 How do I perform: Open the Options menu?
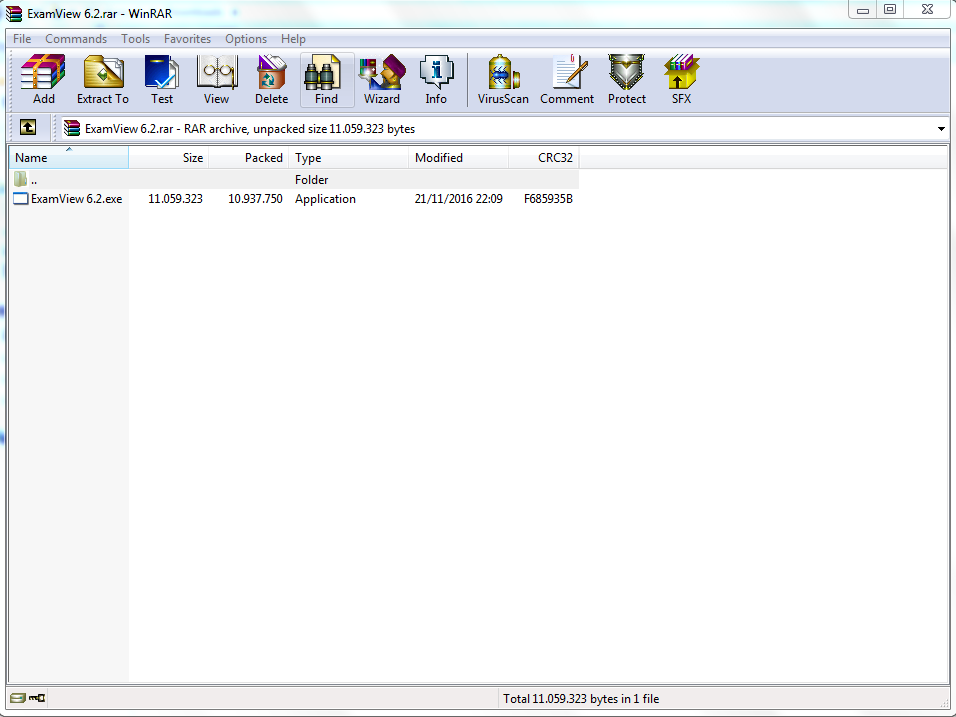pyautogui.click(x=246, y=38)
